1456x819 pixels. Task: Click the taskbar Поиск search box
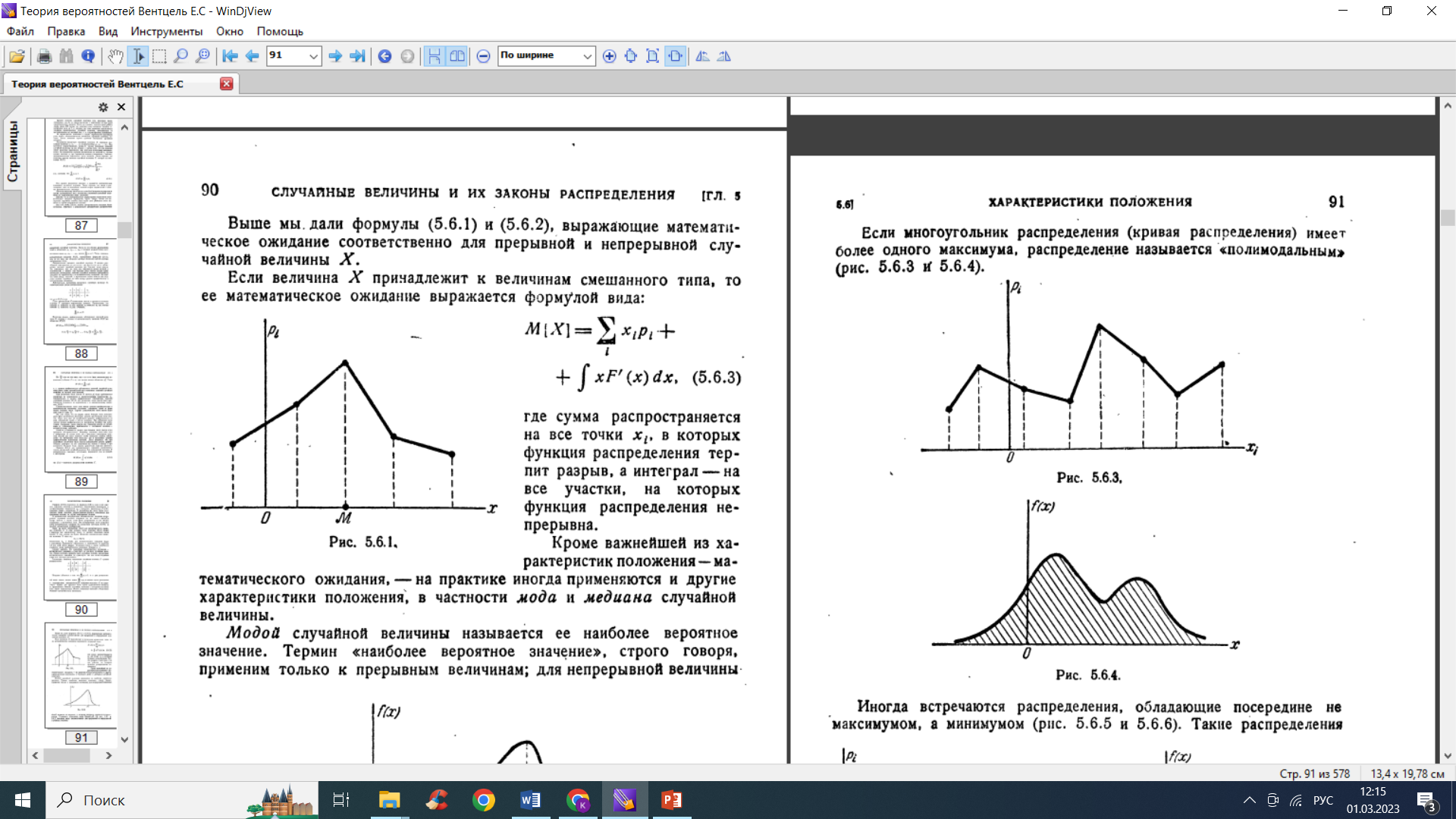click(x=182, y=800)
